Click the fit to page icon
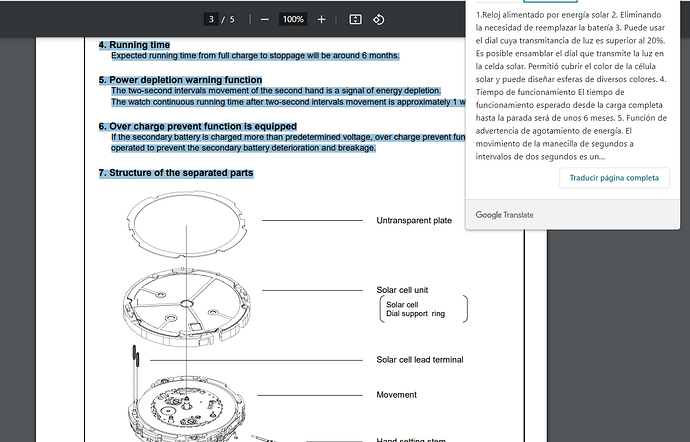690x442 pixels. 355,19
